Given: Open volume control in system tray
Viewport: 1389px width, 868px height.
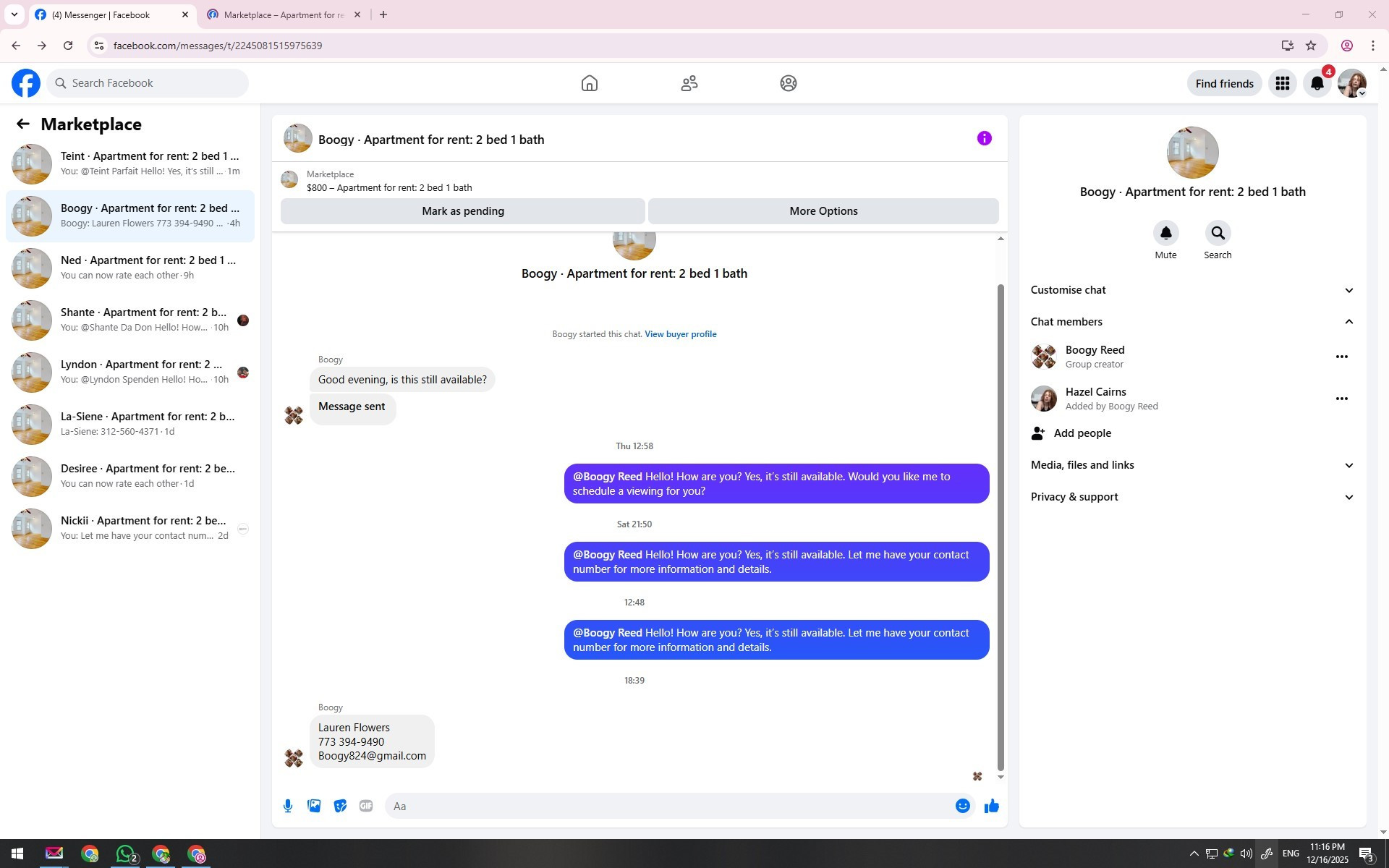Looking at the screenshot, I should 1246,854.
